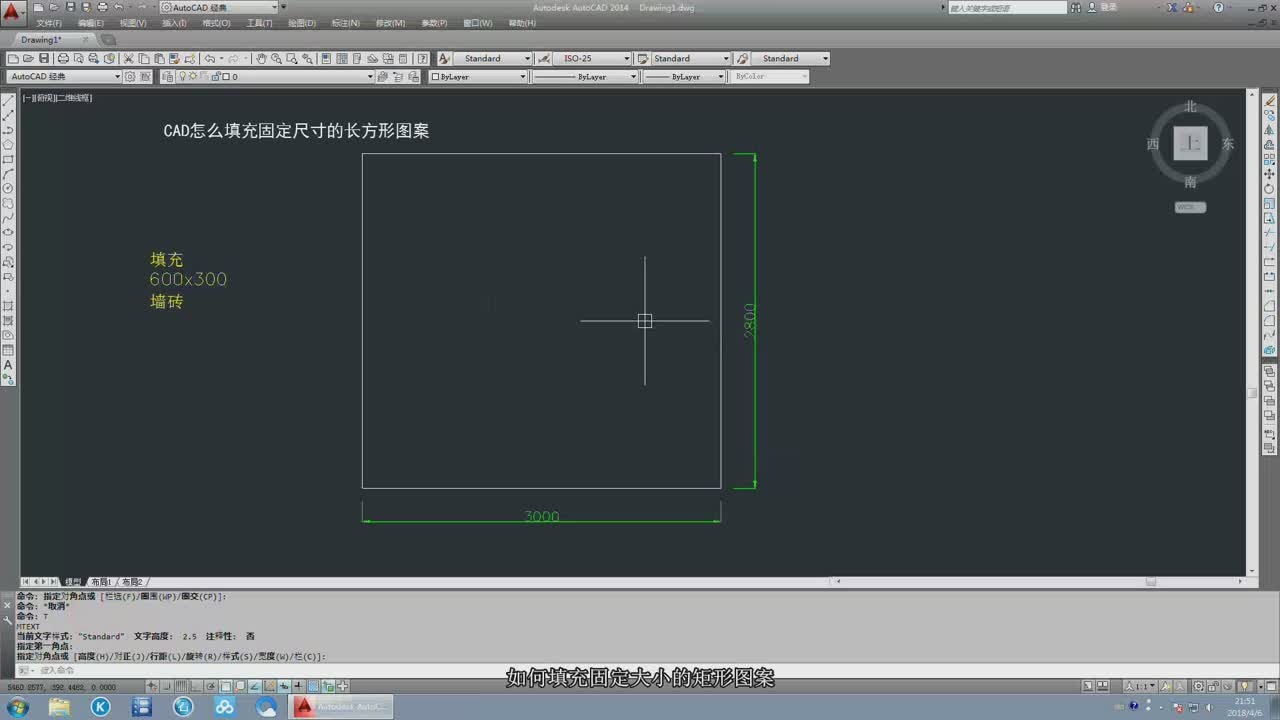
Task: Select the Line draw tool
Action: 9,101
